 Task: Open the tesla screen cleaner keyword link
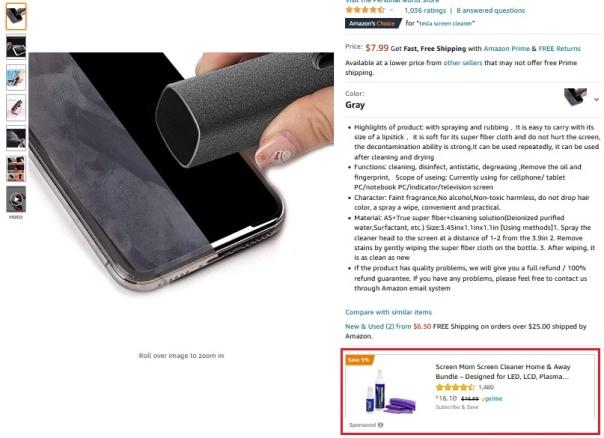(446, 23)
